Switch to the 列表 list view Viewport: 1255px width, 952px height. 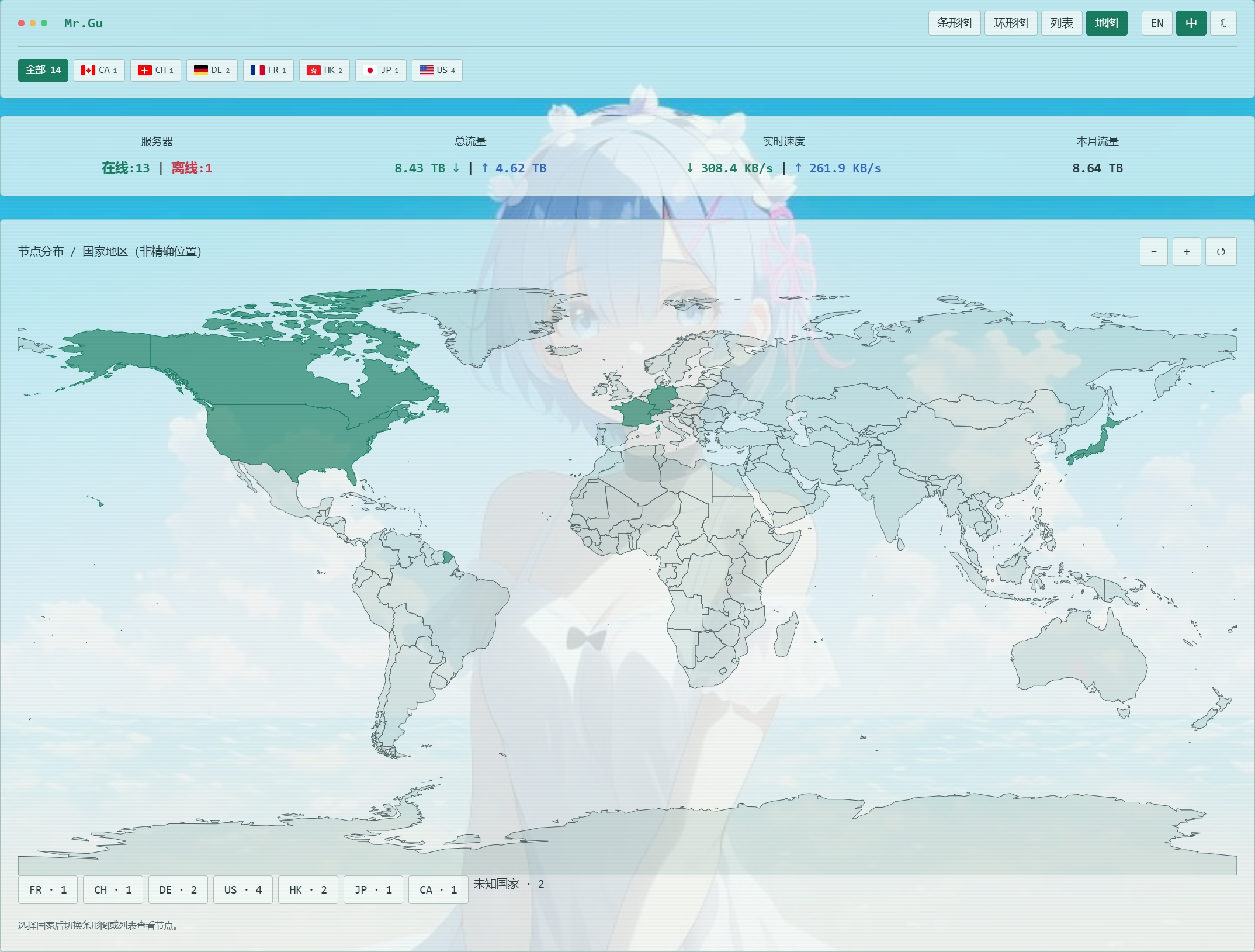pyautogui.click(x=1062, y=23)
